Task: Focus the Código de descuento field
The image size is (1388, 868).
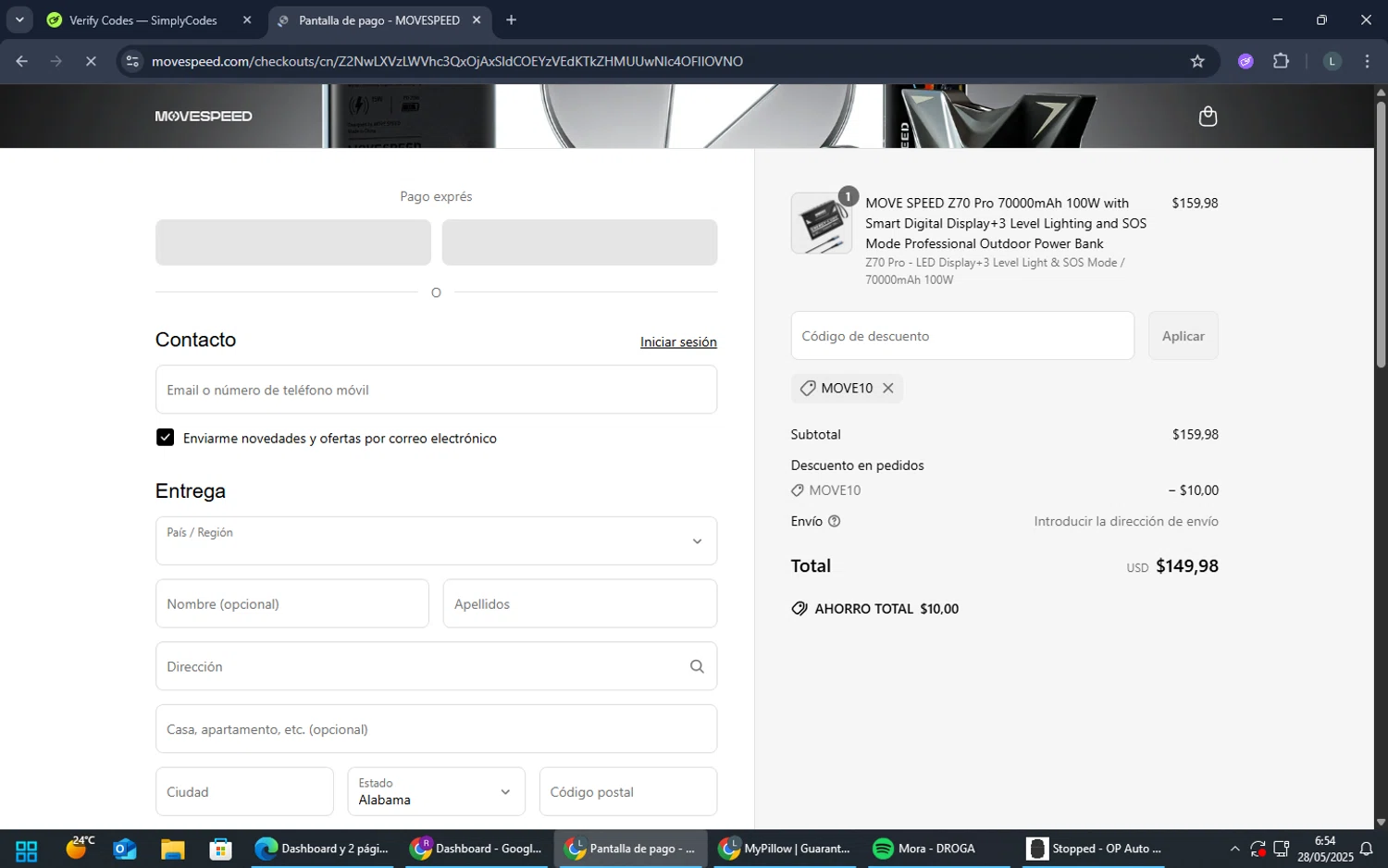Action: 962,336
